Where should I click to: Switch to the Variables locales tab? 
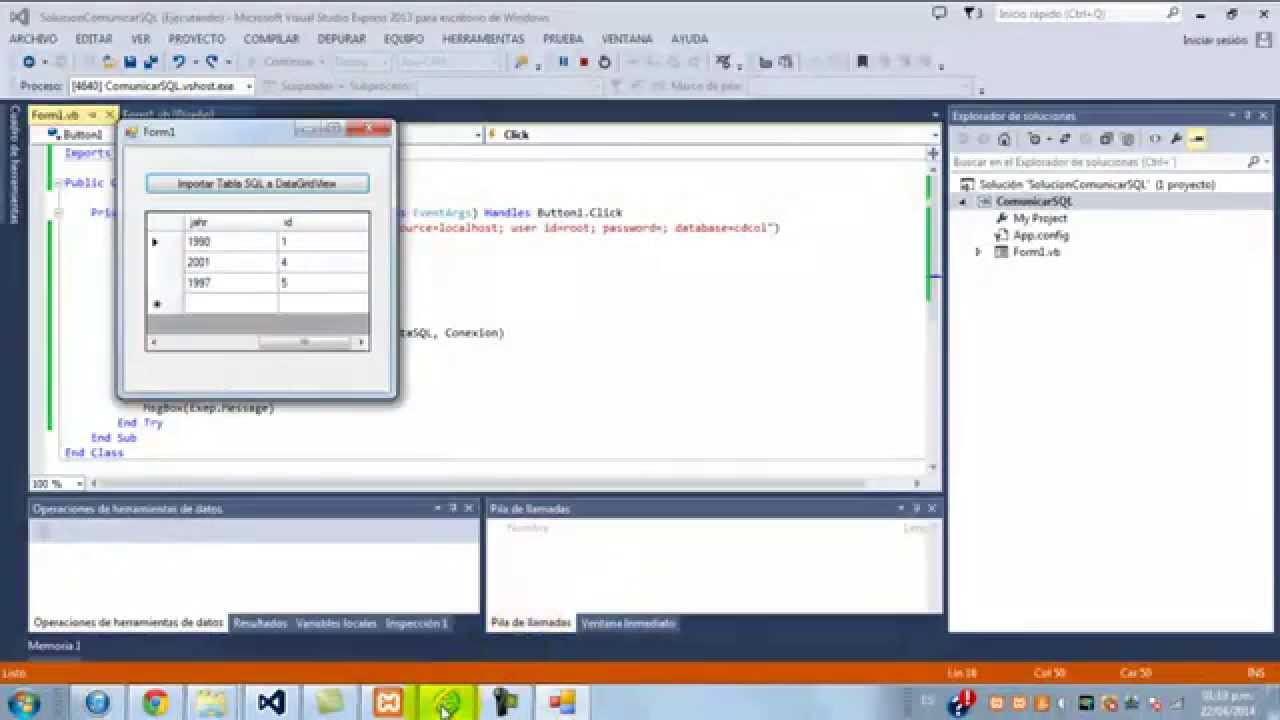pyautogui.click(x=336, y=623)
